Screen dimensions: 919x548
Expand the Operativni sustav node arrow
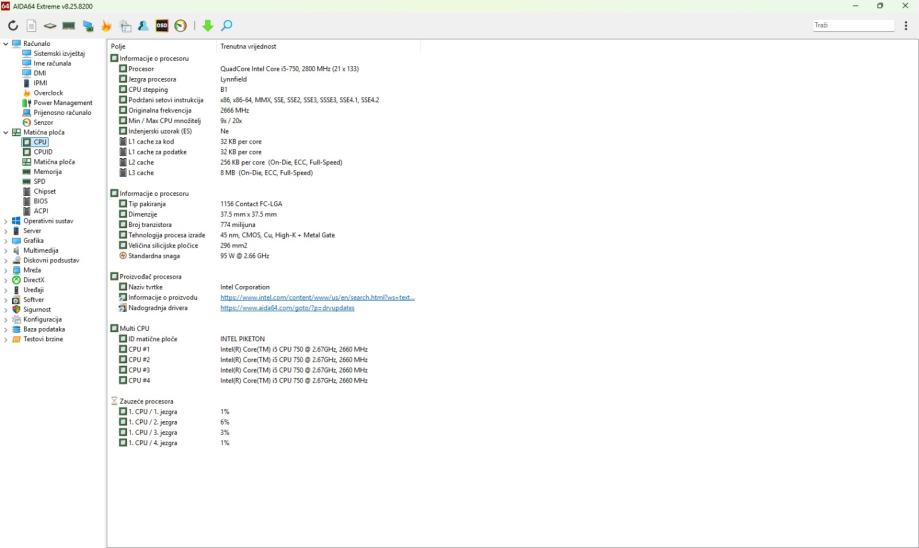tap(6, 221)
